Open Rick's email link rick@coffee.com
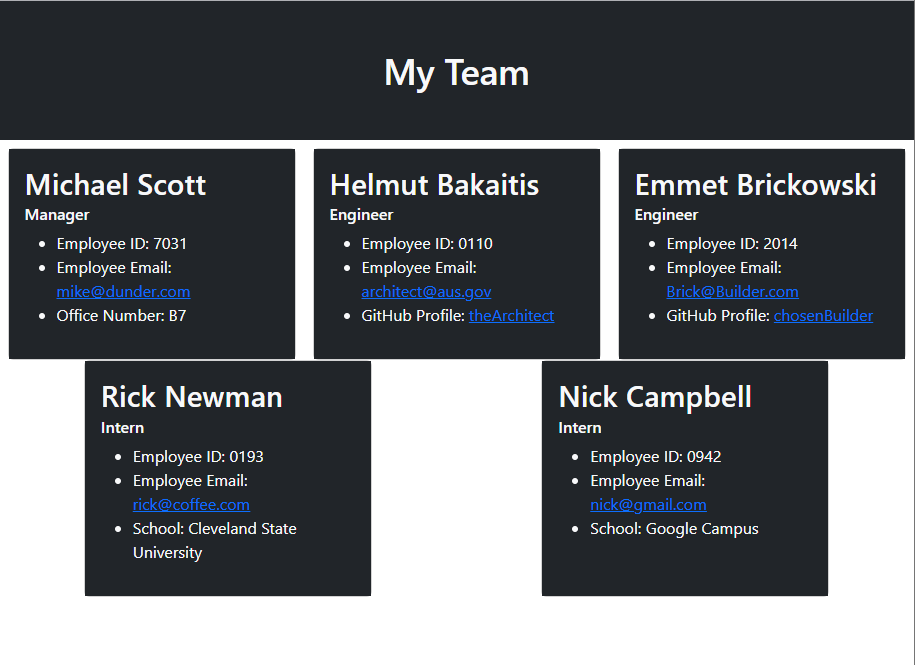The height and width of the screenshot is (665, 915). (191, 504)
